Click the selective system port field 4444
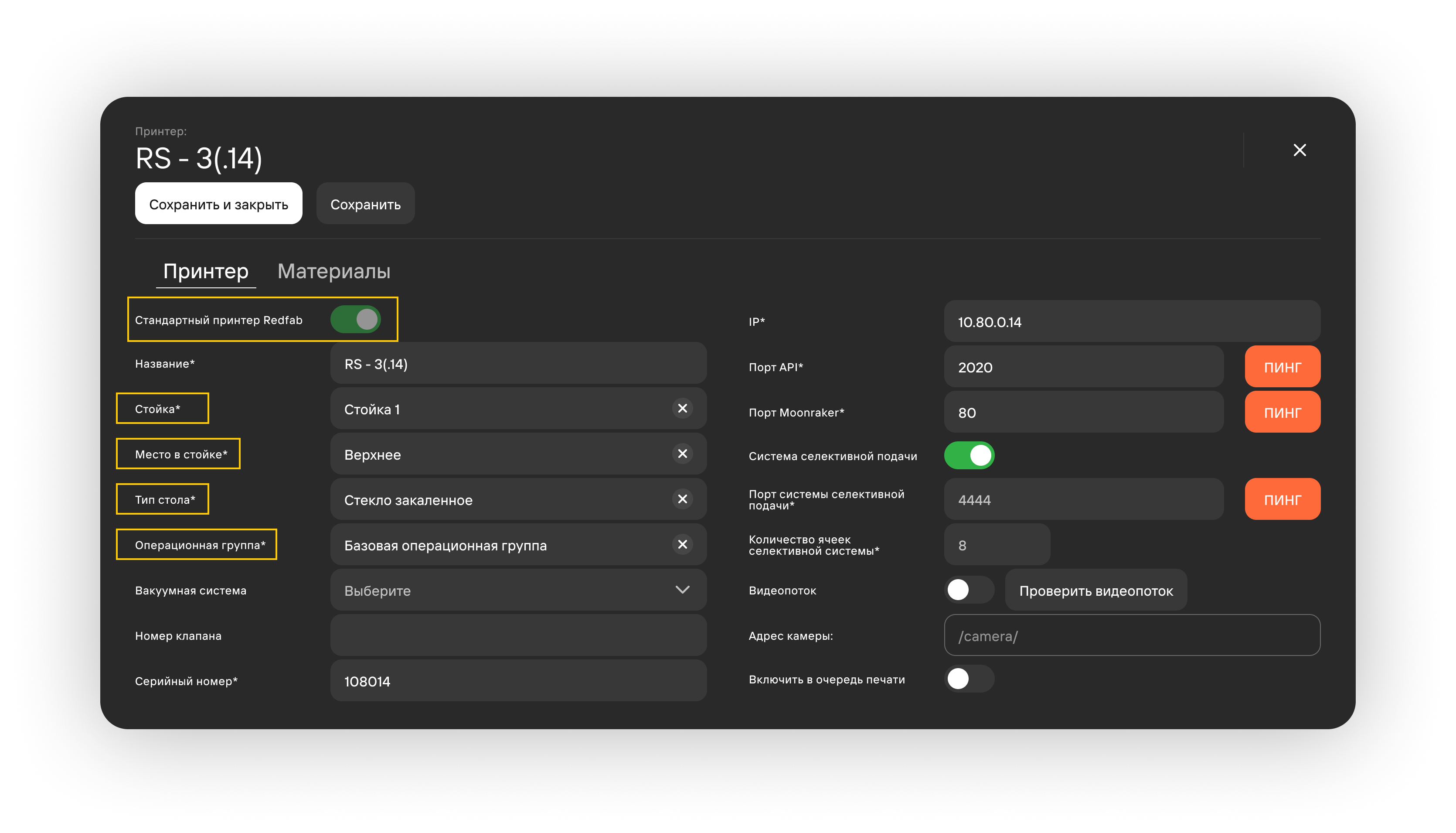This screenshot has width=1456, height=833. (1083, 499)
